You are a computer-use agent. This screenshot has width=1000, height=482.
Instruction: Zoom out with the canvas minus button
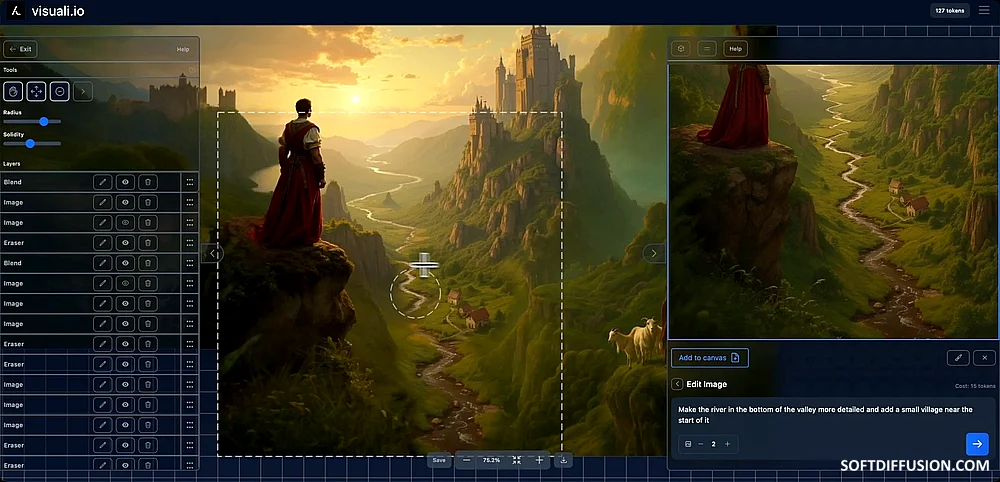point(467,460)
